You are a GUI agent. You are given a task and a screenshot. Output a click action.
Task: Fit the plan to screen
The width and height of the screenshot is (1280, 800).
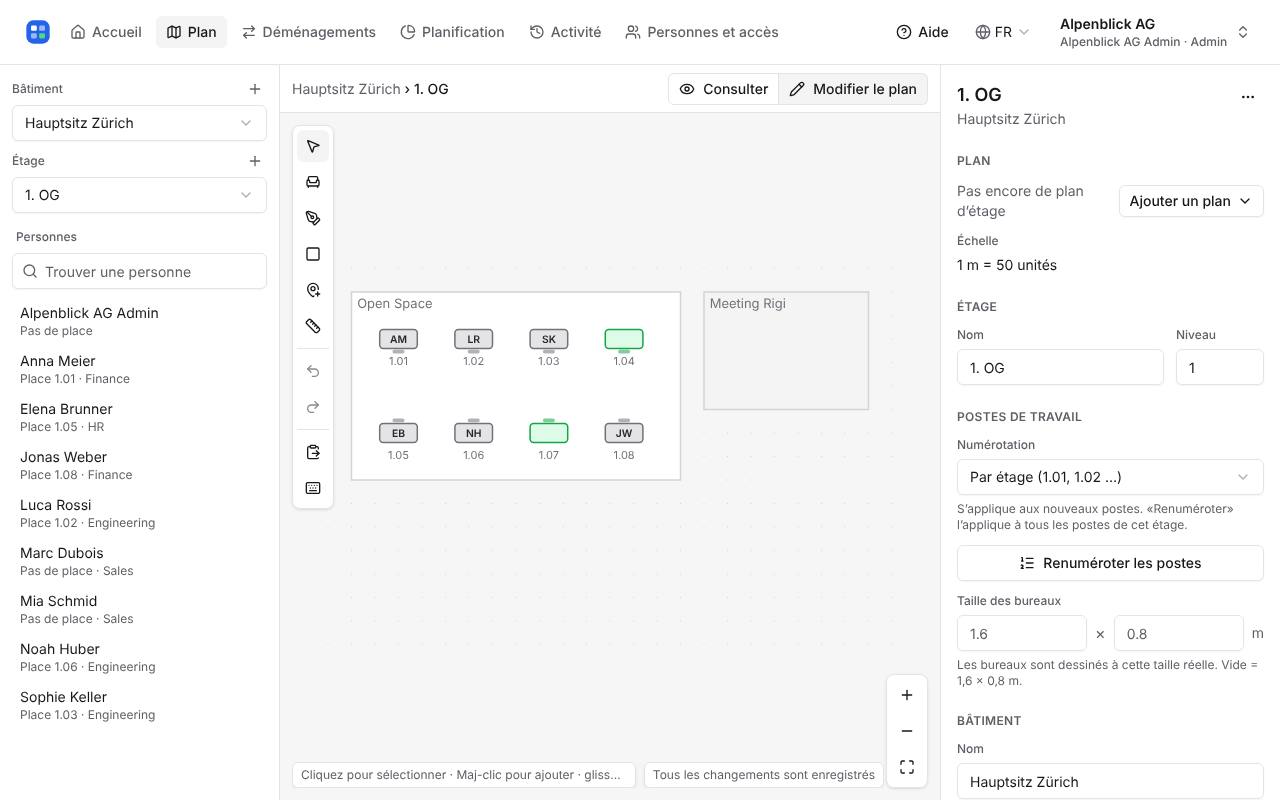point(907,767)
